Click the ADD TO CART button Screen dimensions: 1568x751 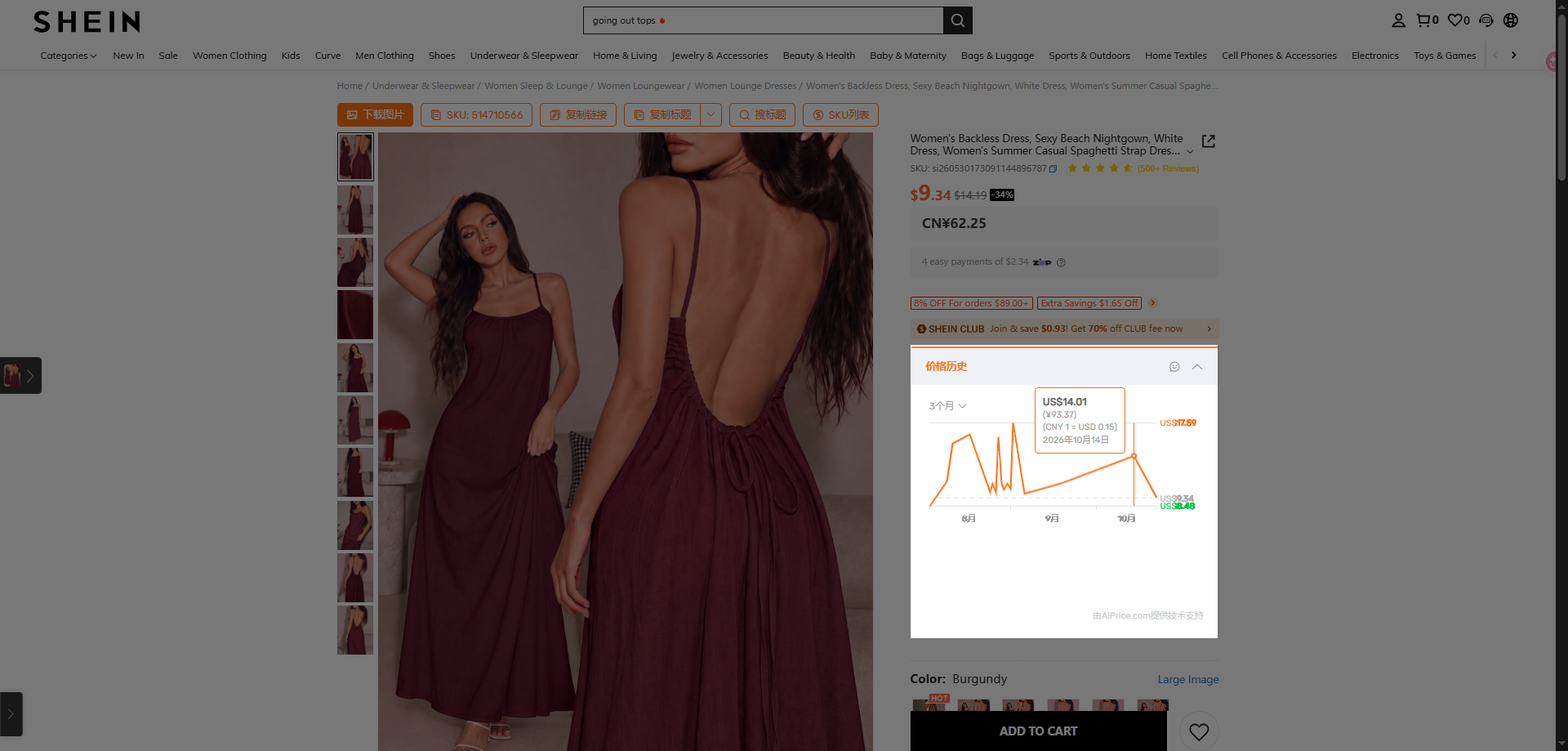pos(1038,731)
